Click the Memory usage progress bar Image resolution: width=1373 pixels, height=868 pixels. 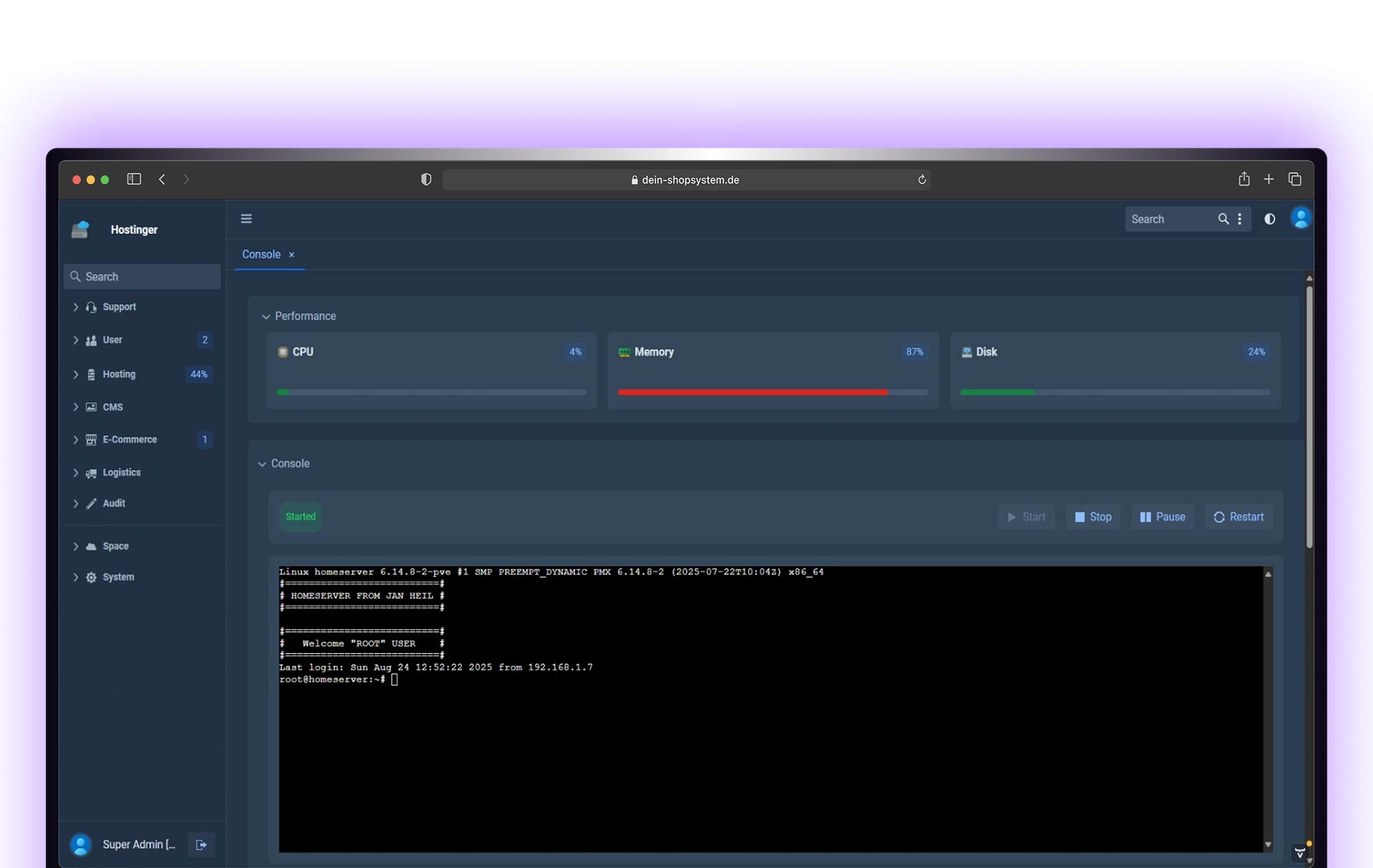click(x=772, y=392)
